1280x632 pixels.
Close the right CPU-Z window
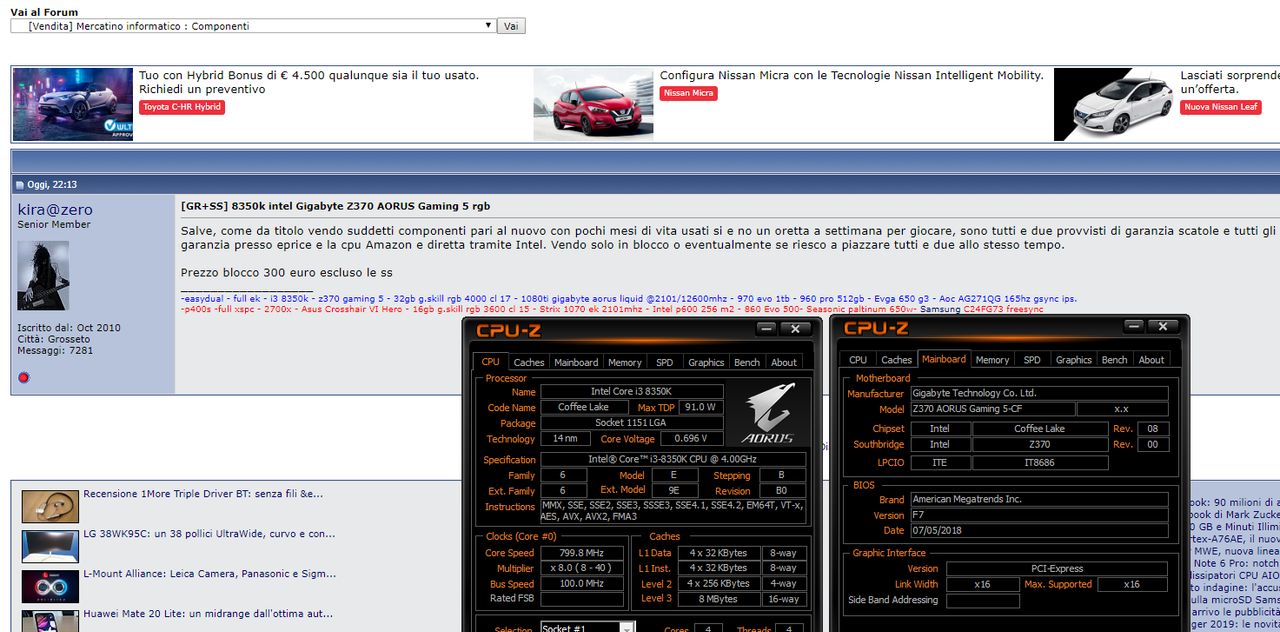(x=1162, y=326)
